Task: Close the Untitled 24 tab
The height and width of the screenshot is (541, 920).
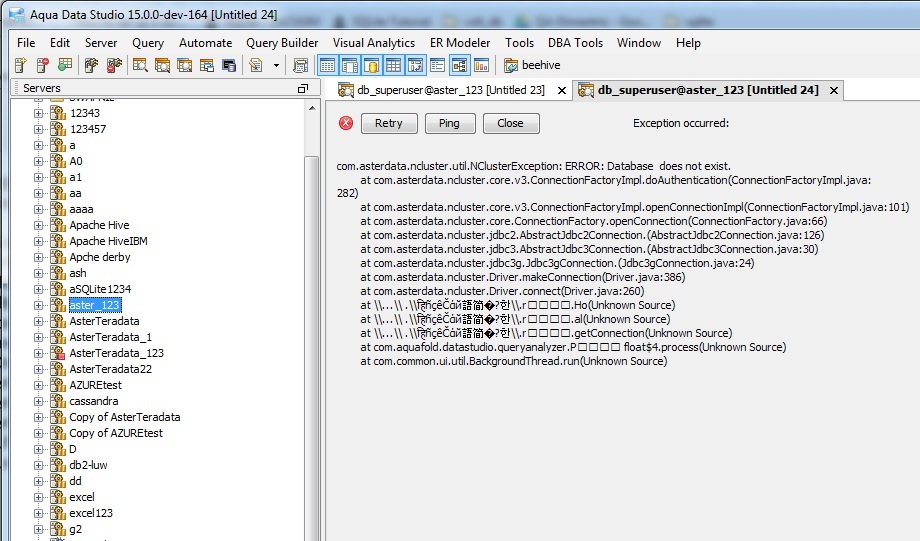Action: click(x=834, y=90)
